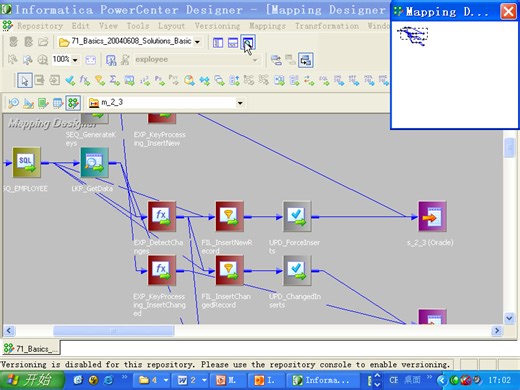
Task: Open the Versioning menu
Action: [x=217, y=26]
